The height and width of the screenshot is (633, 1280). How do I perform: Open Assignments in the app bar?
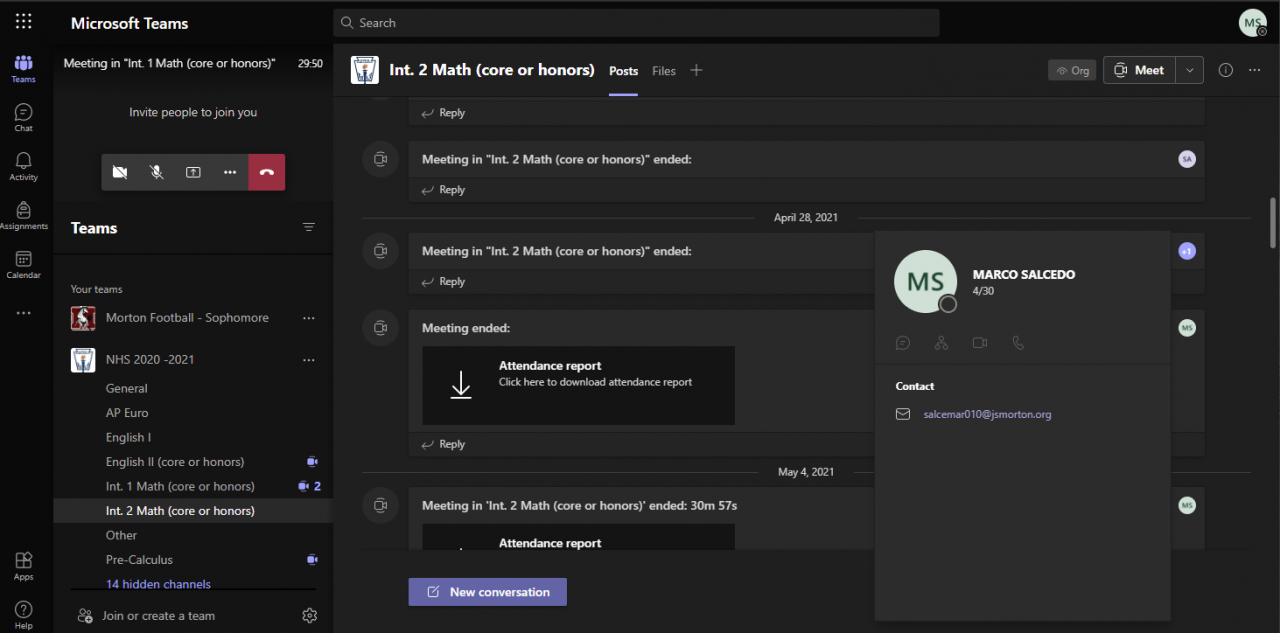click(23, 215)
